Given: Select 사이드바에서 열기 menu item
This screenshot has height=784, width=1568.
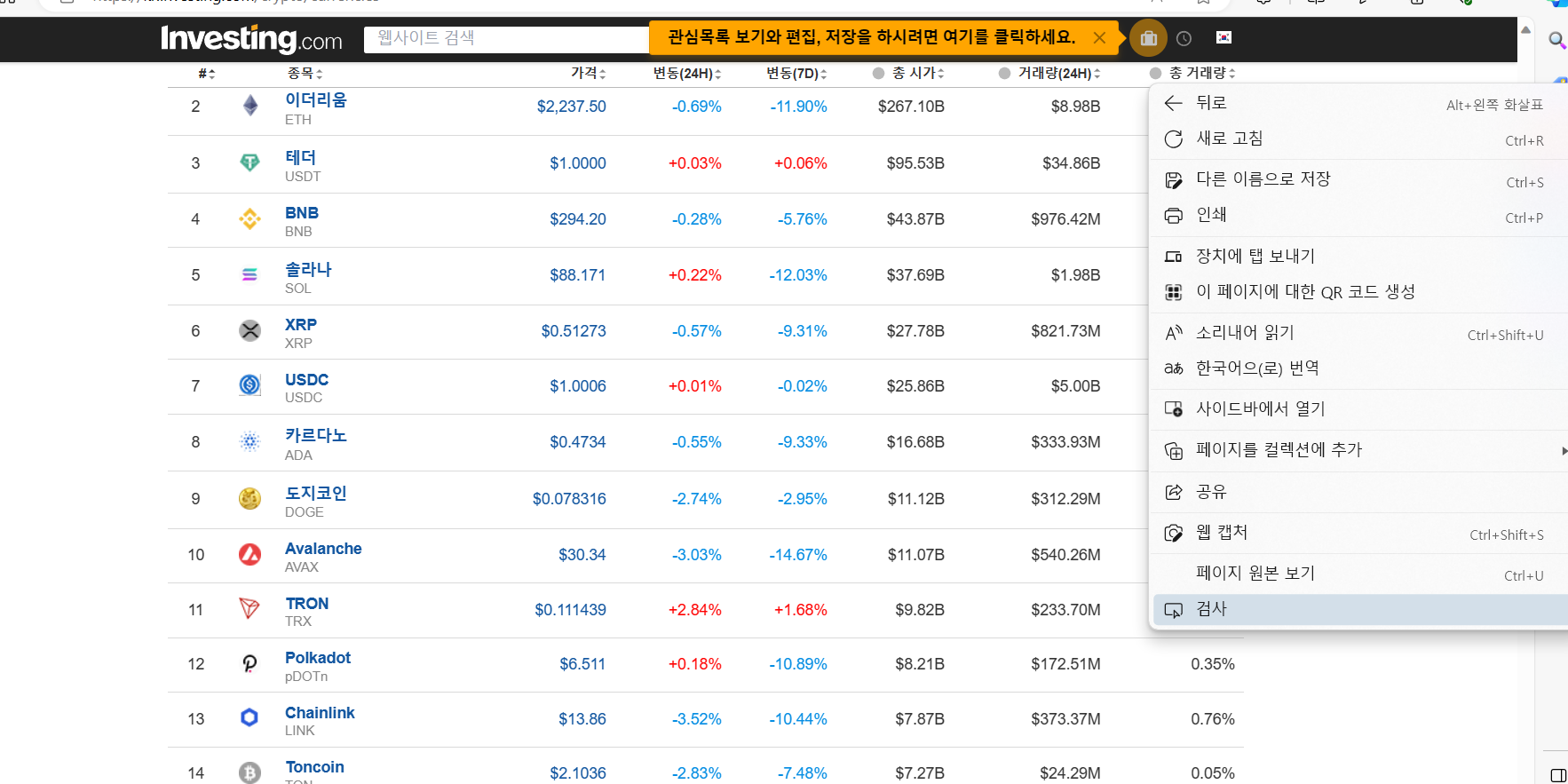Looking at the screenshot, I should [1358, 408].
